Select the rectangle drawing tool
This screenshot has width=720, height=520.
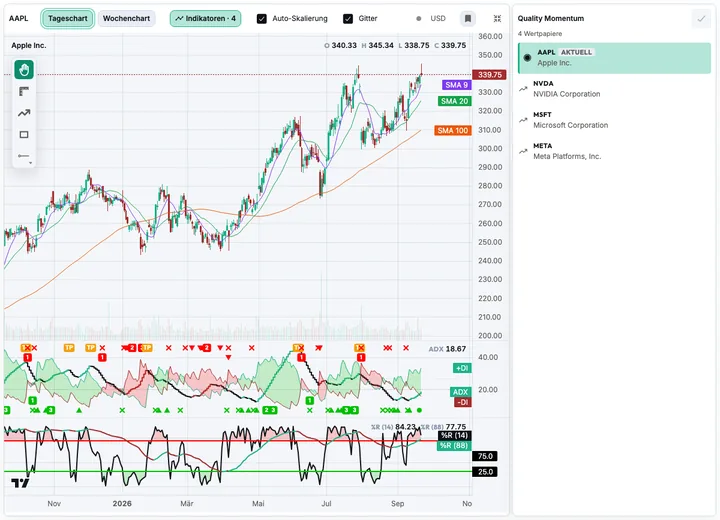tap(24, 135)
